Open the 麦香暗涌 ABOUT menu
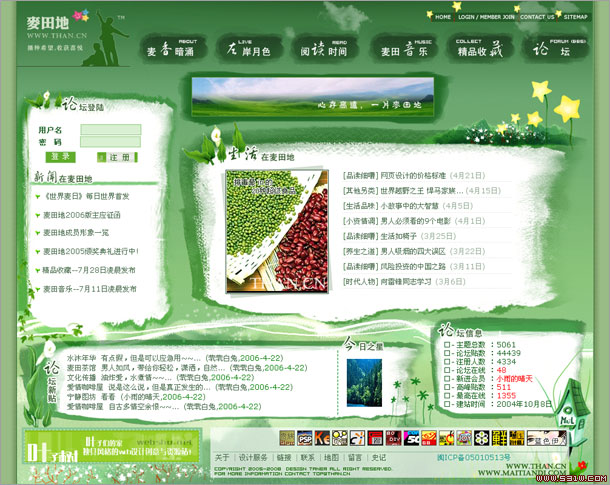Viewport: 610px width, 485px height. click(172, 48)
